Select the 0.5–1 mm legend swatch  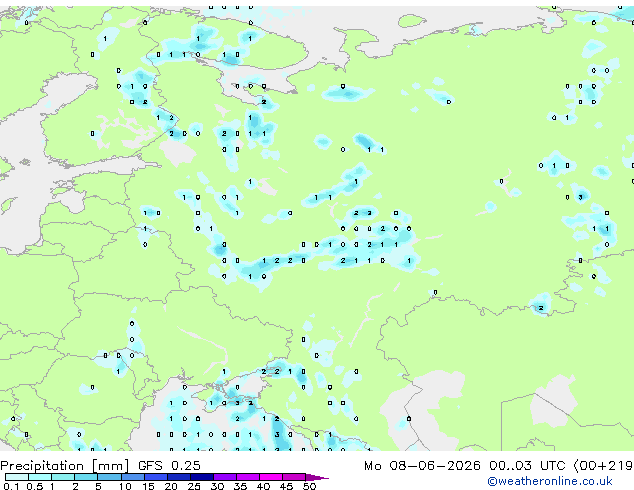point(40,477)
